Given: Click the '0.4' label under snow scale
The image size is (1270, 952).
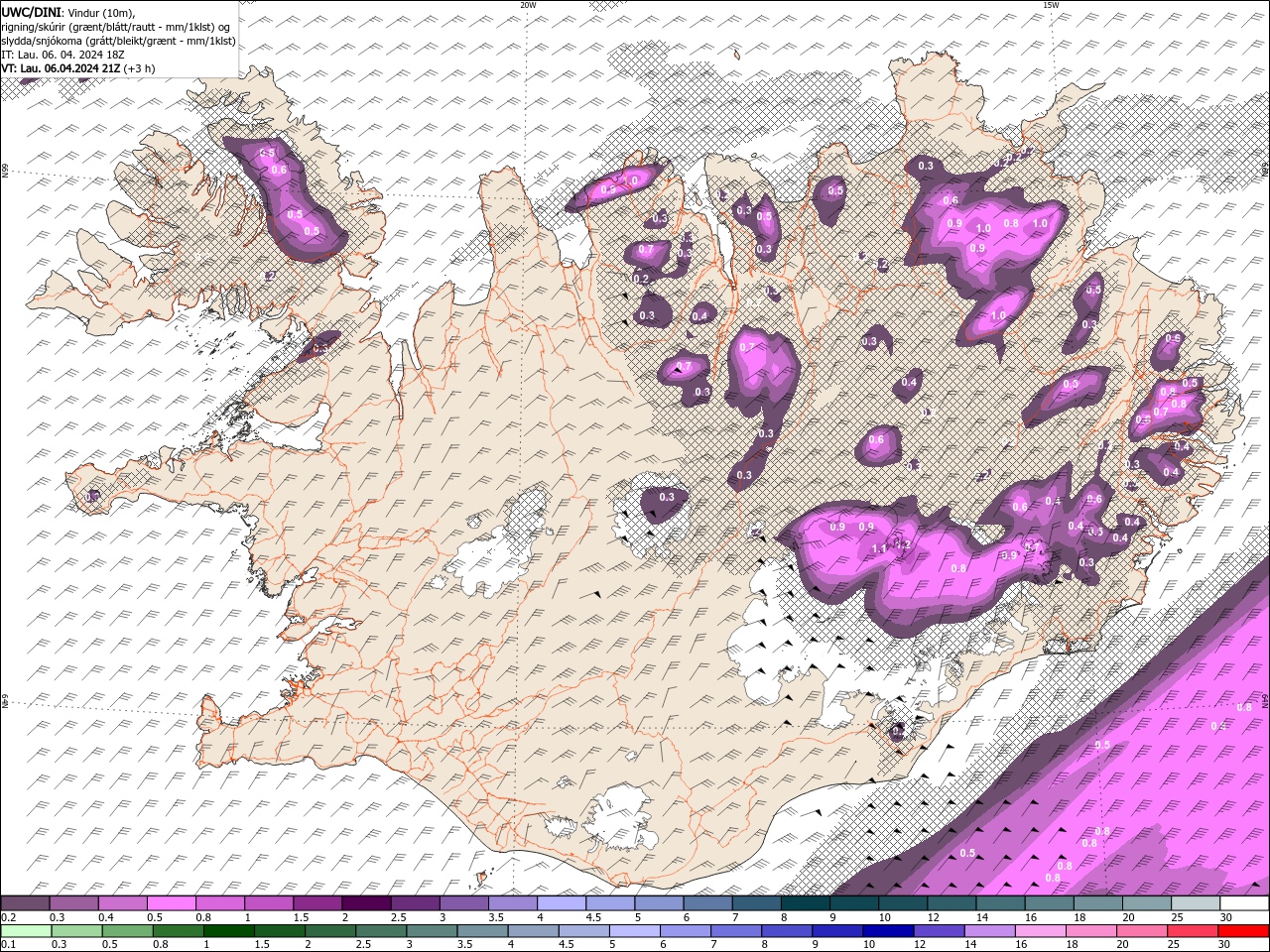Looking at the screenshot, I should [x=106, y=917].
